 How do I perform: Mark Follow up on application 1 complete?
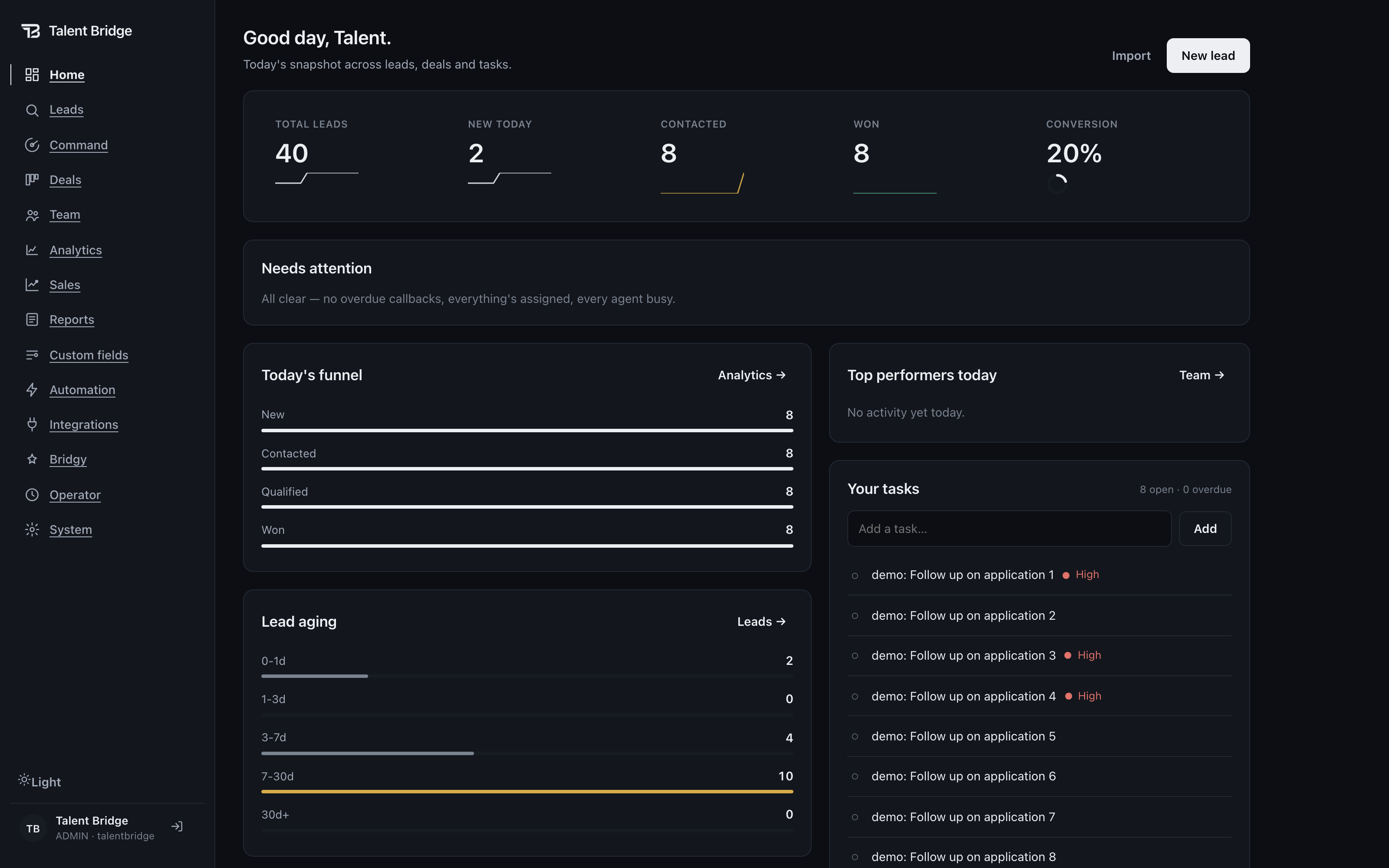[855, 575]
